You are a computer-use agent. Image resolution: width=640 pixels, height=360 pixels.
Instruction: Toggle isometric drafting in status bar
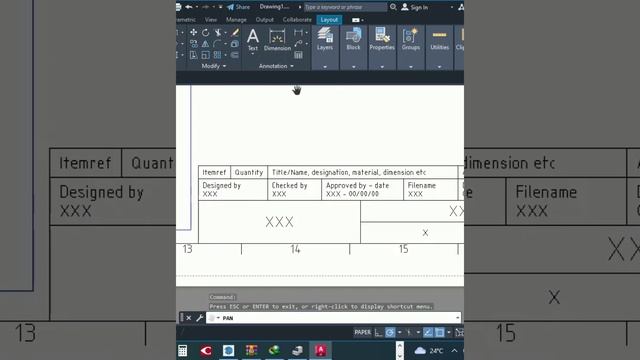click(409, 333)
